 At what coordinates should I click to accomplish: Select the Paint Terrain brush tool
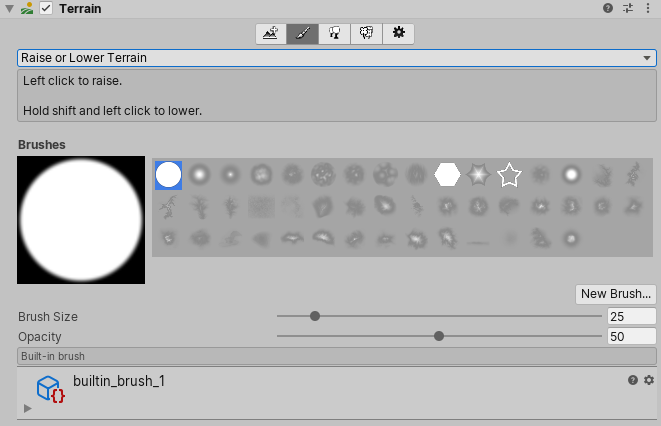pos(302,33)
